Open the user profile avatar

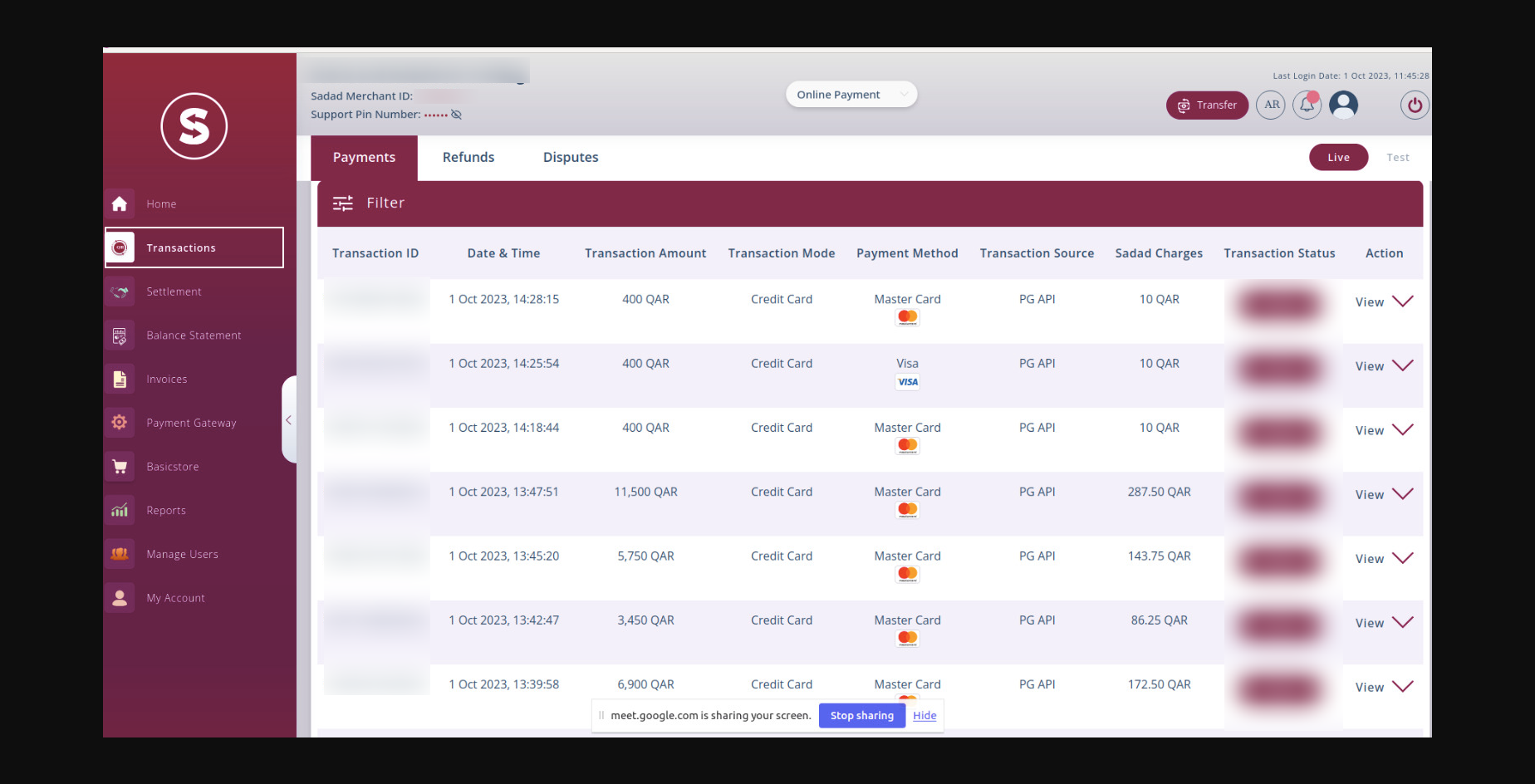coord(1343,105)
